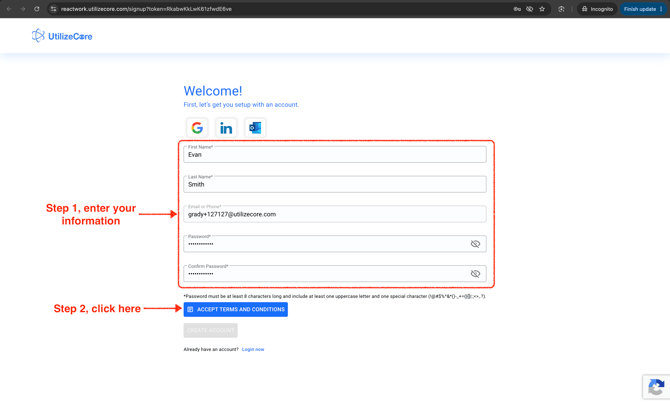Show the Password field contents
The image size is (670, 404).
click(475, 244)
